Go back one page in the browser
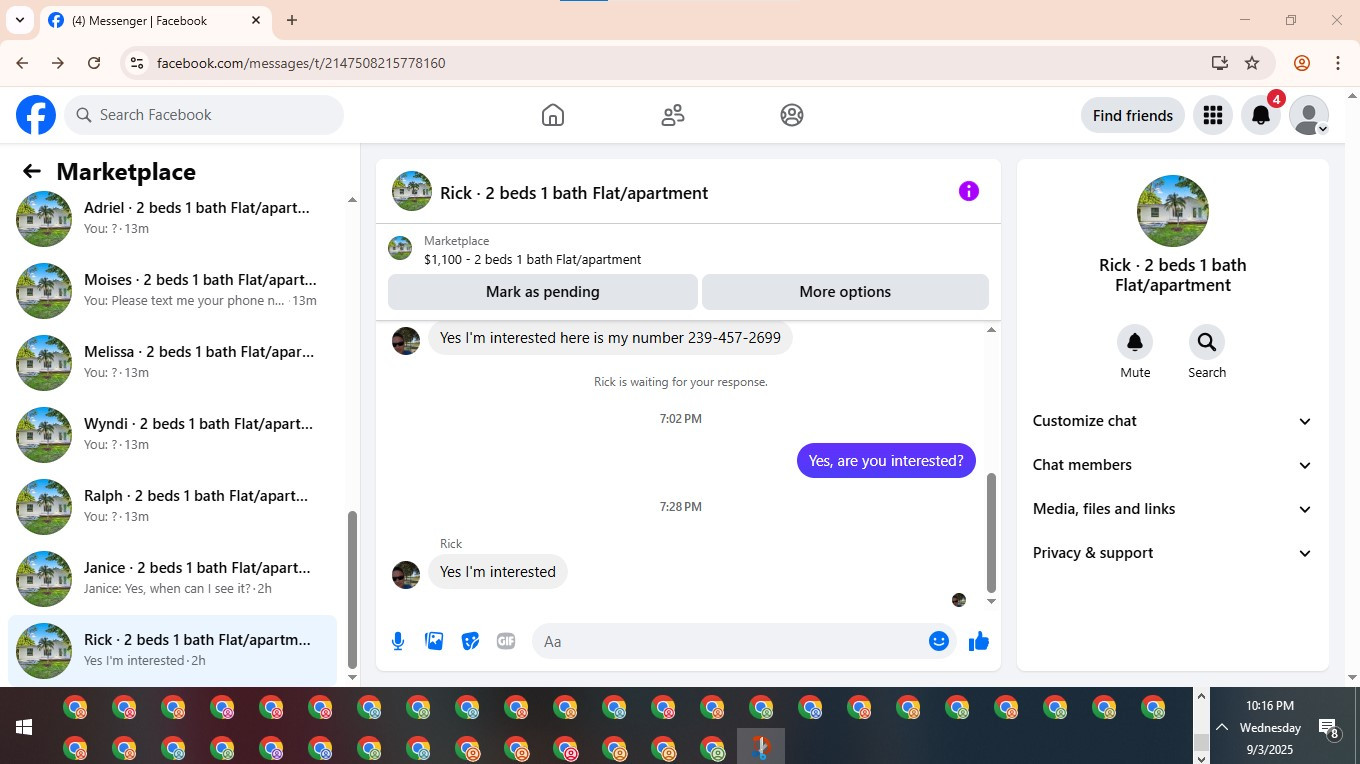Viewport: 1360px width, 764px height. click(x=22, y=63)
